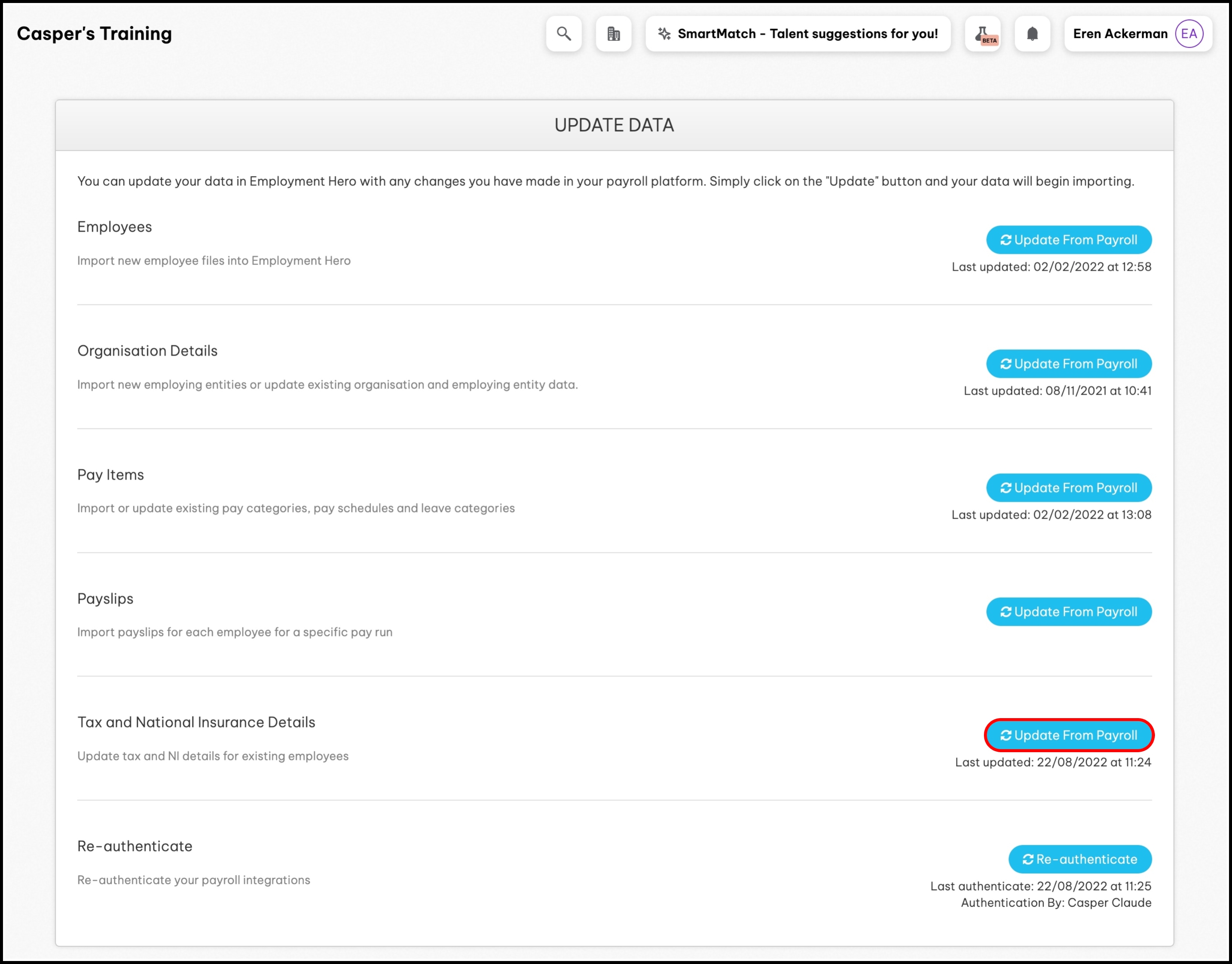Image resolution: width=1232 pixels, height=964 pixels.
Task: Click the SmartMatch sparkle icon
Action: point(664,34)
